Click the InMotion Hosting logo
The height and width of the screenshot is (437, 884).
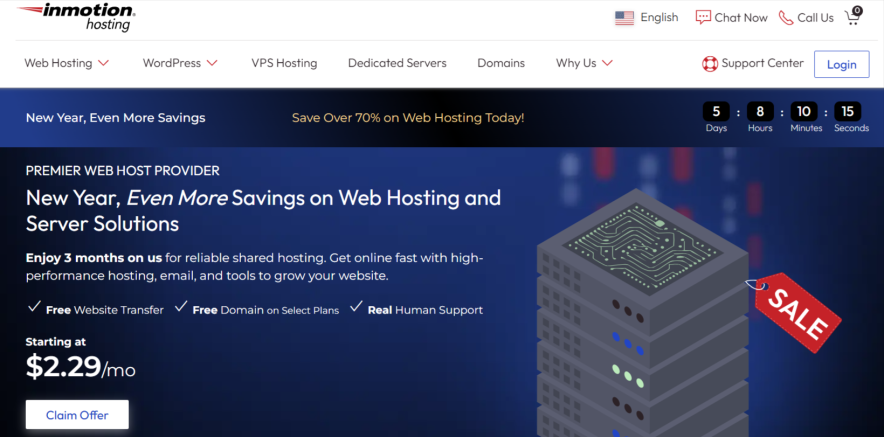pos(76,17)
